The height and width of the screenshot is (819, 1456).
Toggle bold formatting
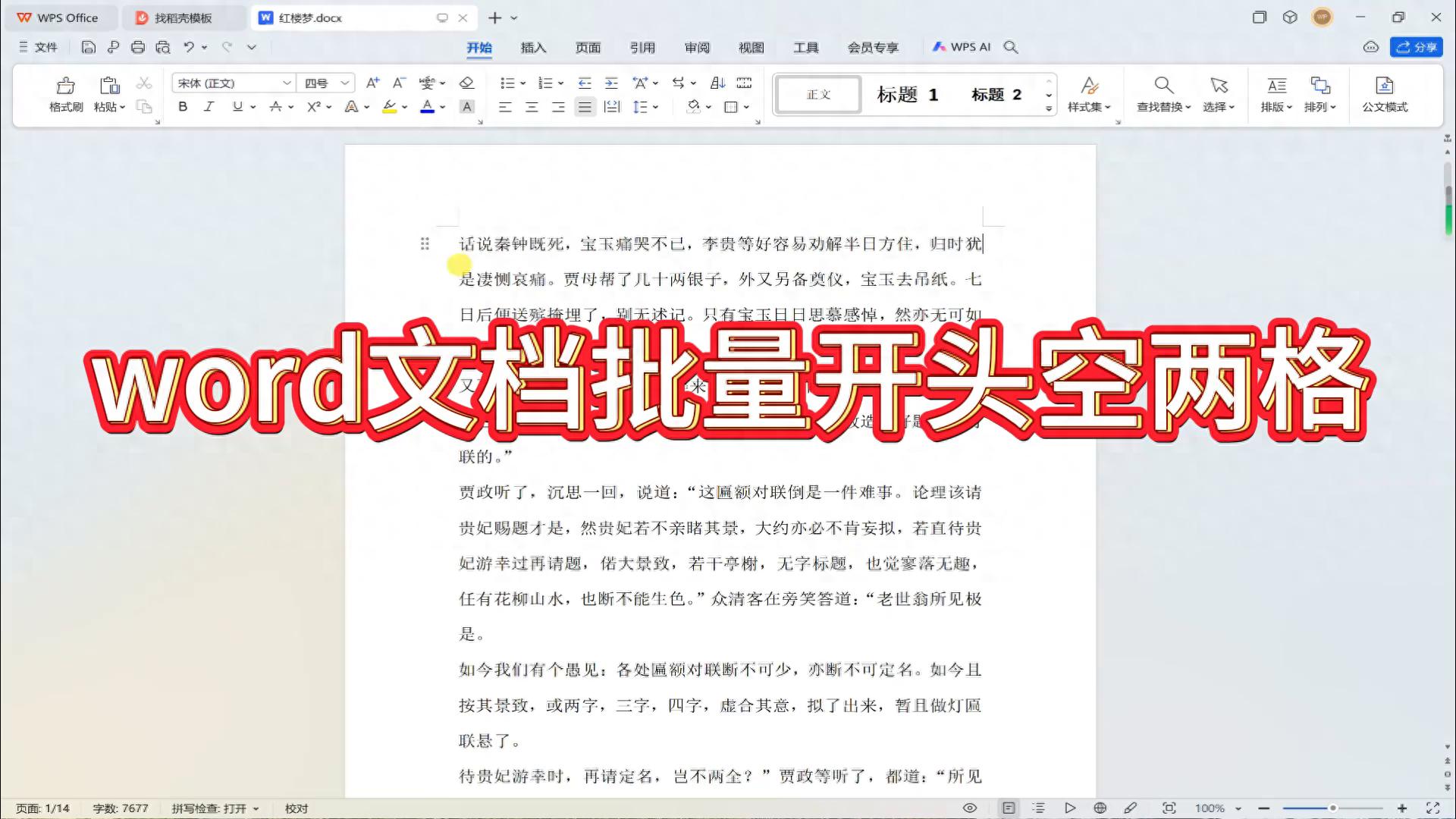[183, 107]
